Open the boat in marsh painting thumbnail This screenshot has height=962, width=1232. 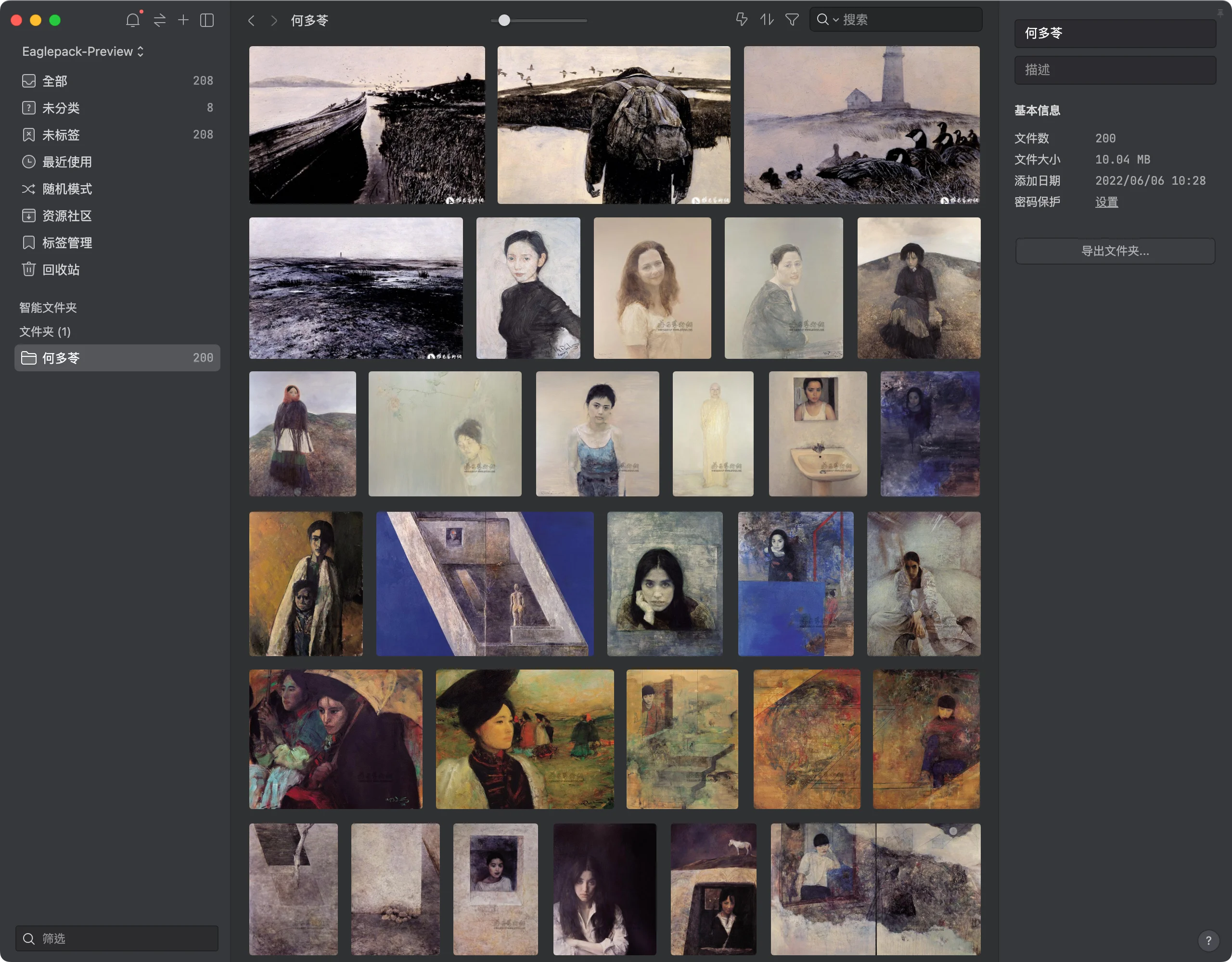click(367, 125)
